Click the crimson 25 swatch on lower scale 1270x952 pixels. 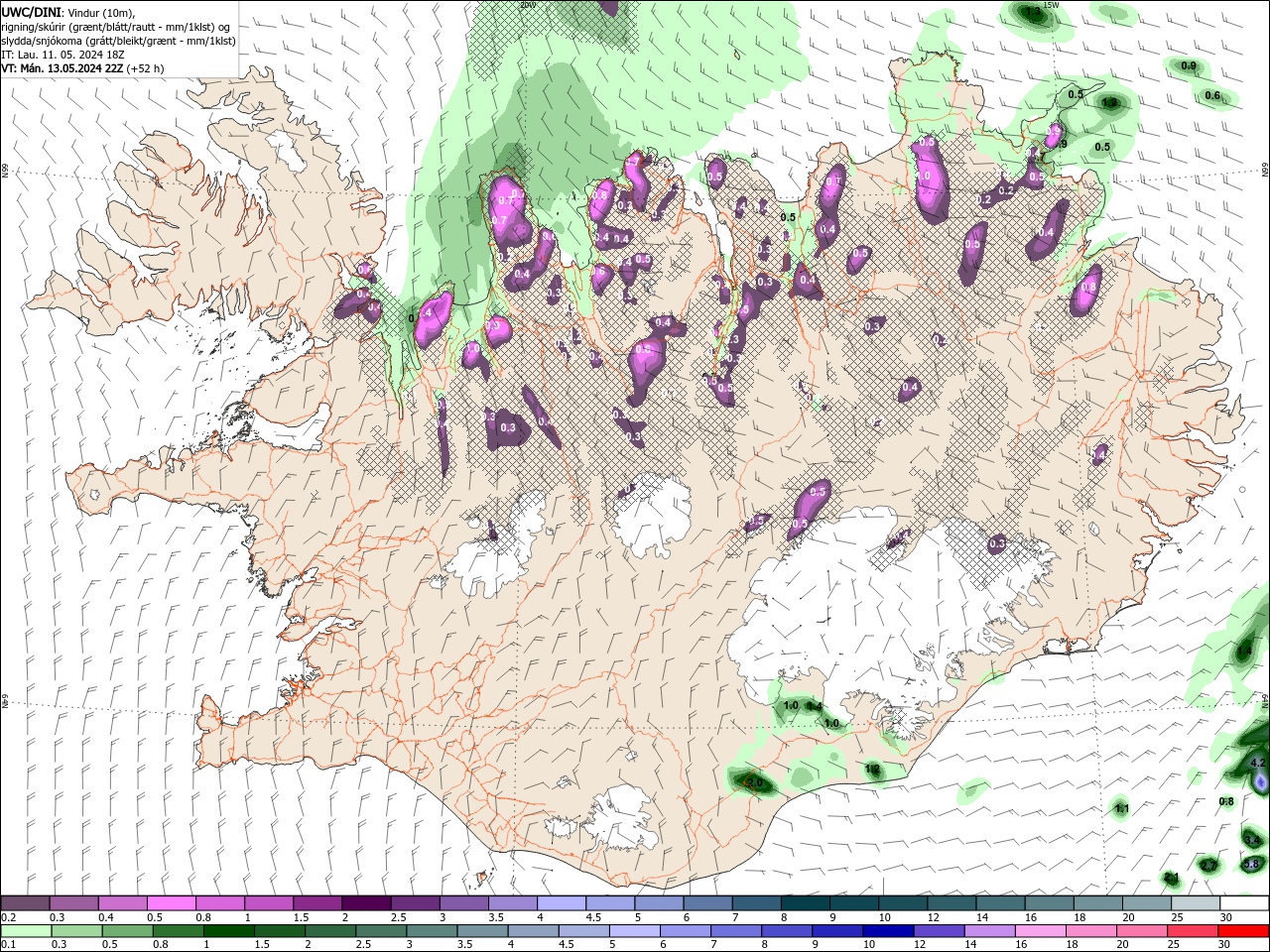tap(1194, 931)
